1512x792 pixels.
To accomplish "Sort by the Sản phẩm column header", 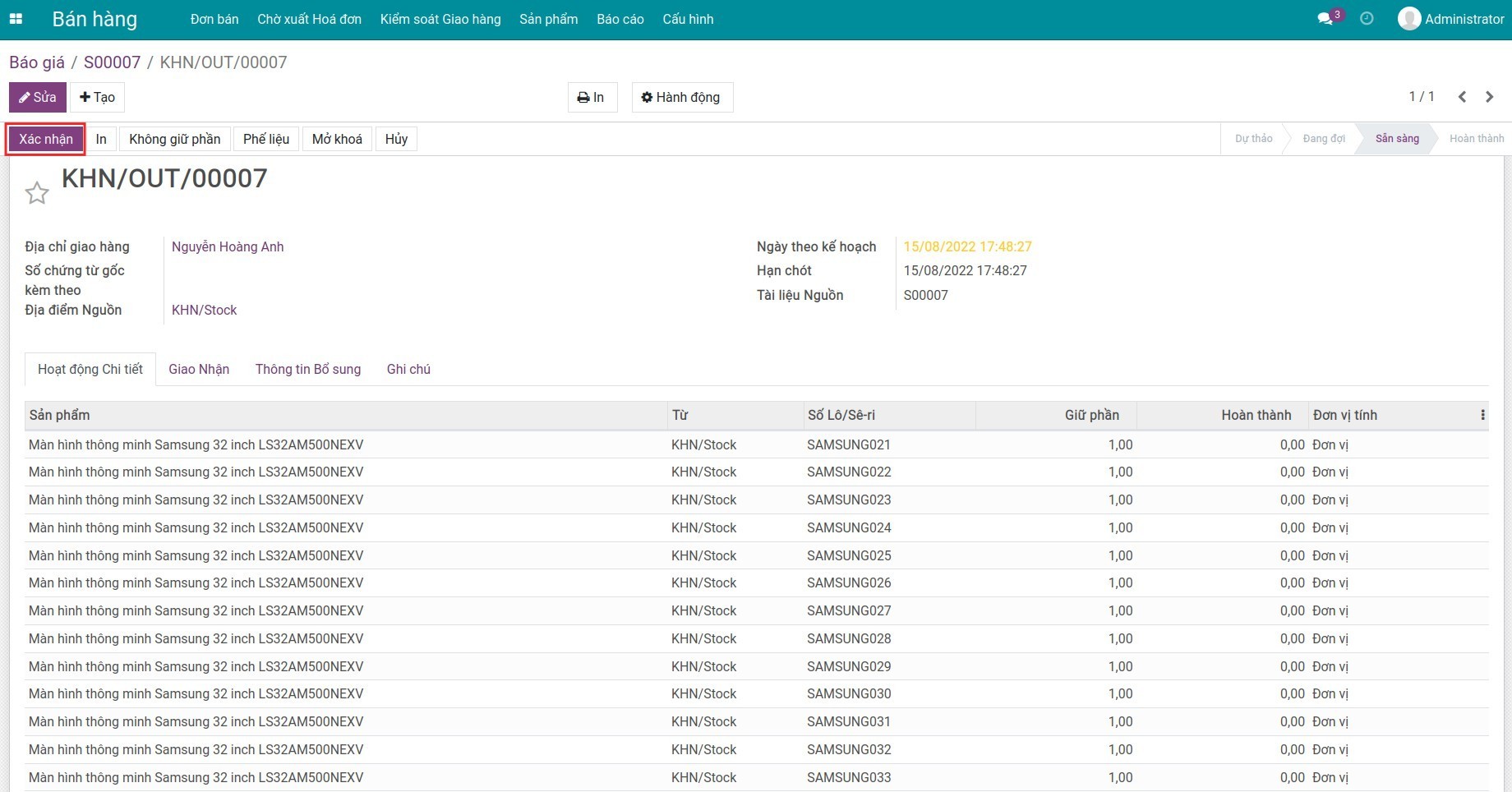I will tap(345, 415).
